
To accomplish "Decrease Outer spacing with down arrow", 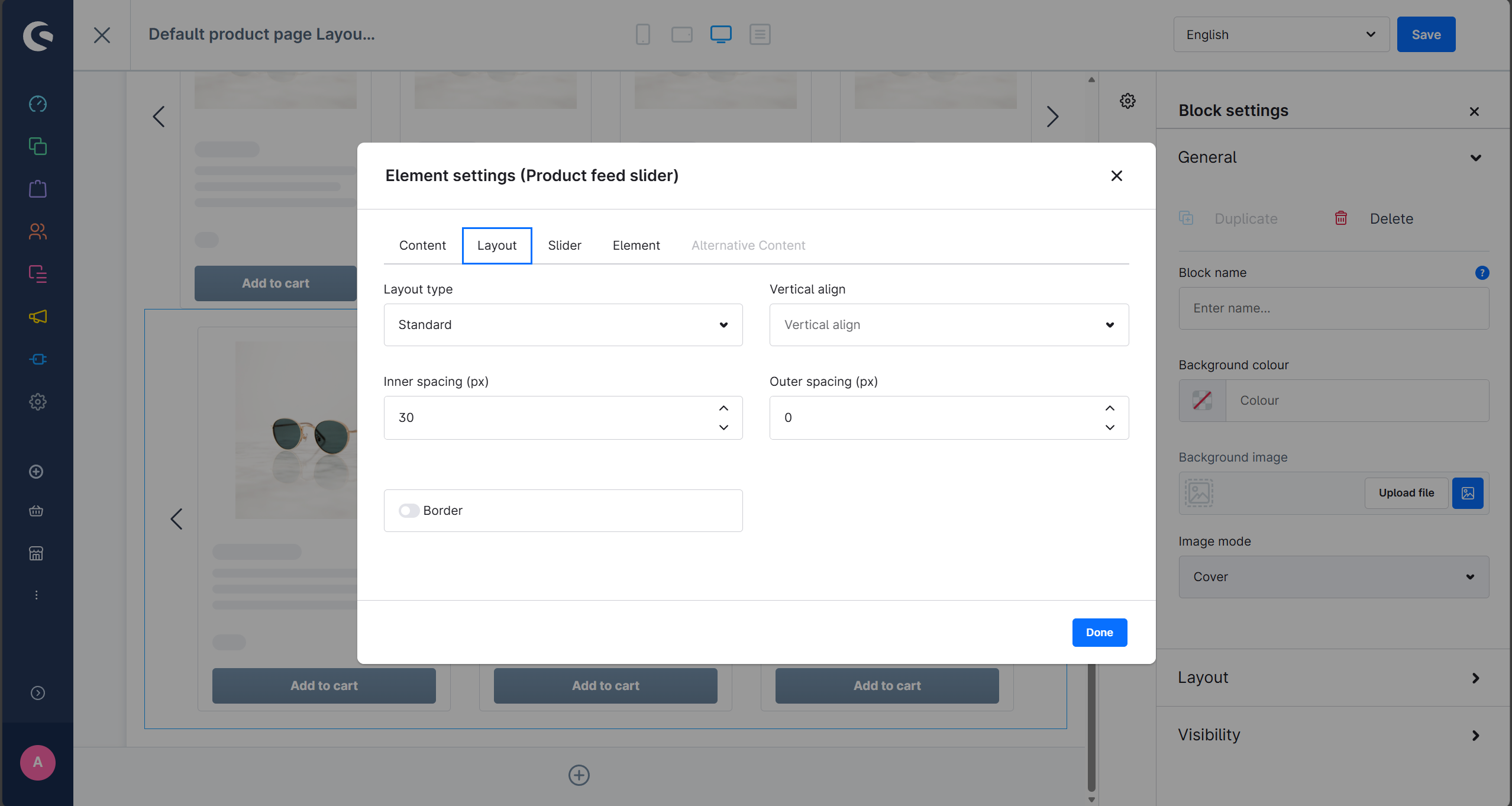I will point(1110,427).
